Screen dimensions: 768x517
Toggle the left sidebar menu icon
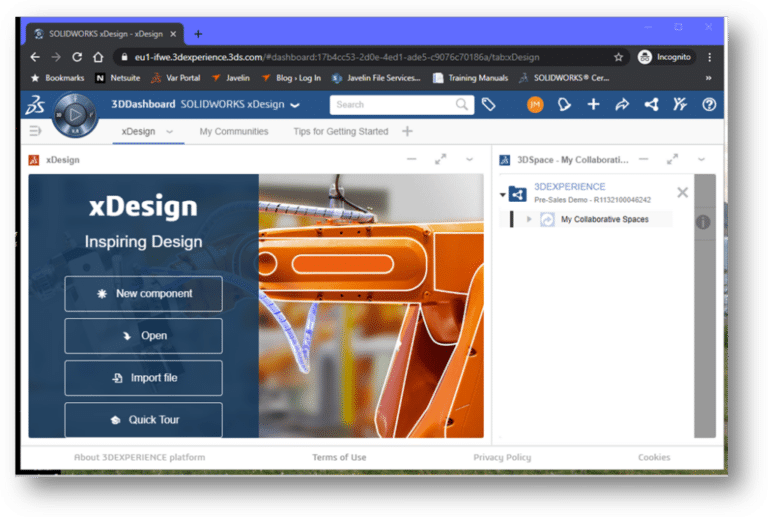point(35,131)
